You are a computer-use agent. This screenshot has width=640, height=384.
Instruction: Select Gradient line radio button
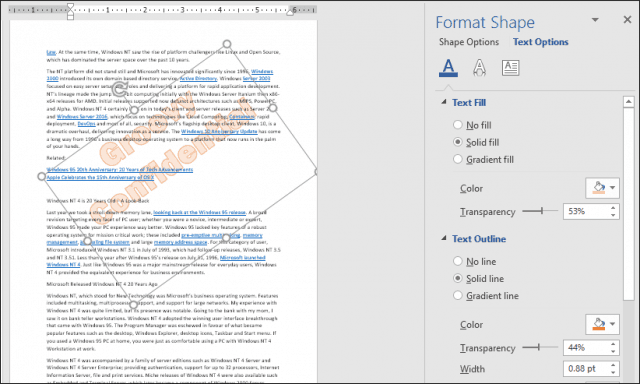[458, 295]
